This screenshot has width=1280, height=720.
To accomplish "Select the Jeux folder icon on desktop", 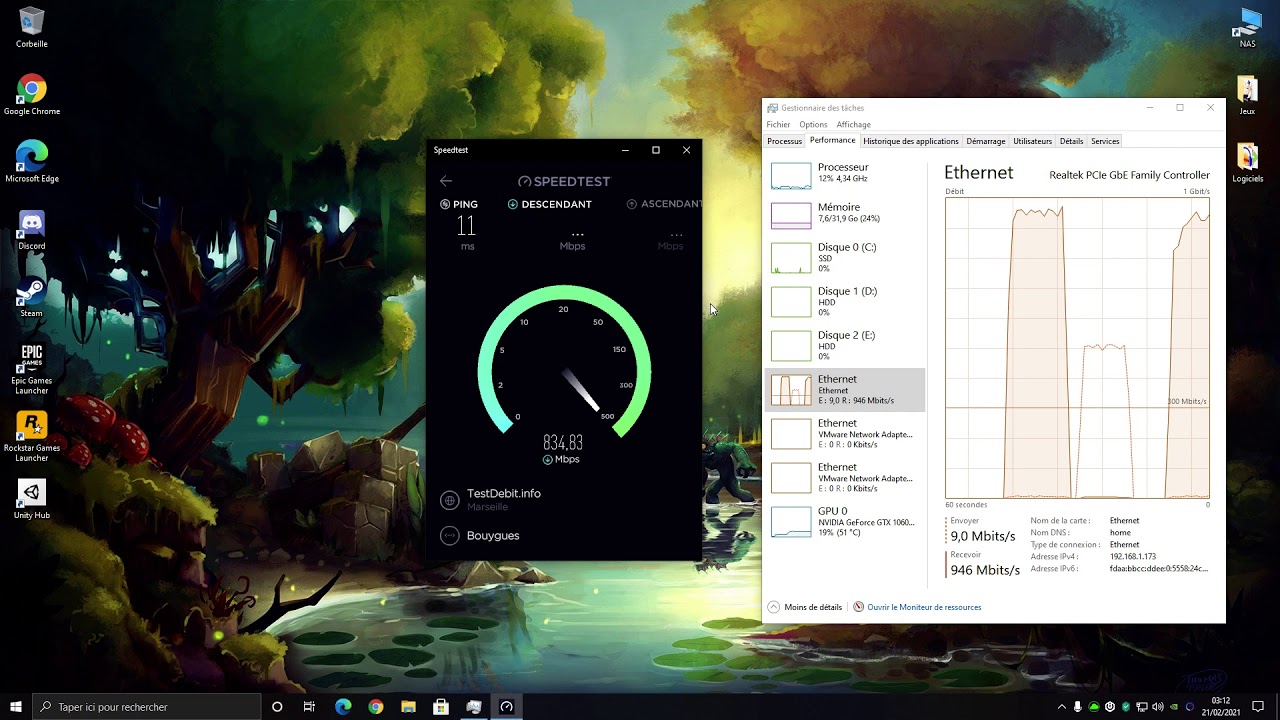I will click(1247, 95).
